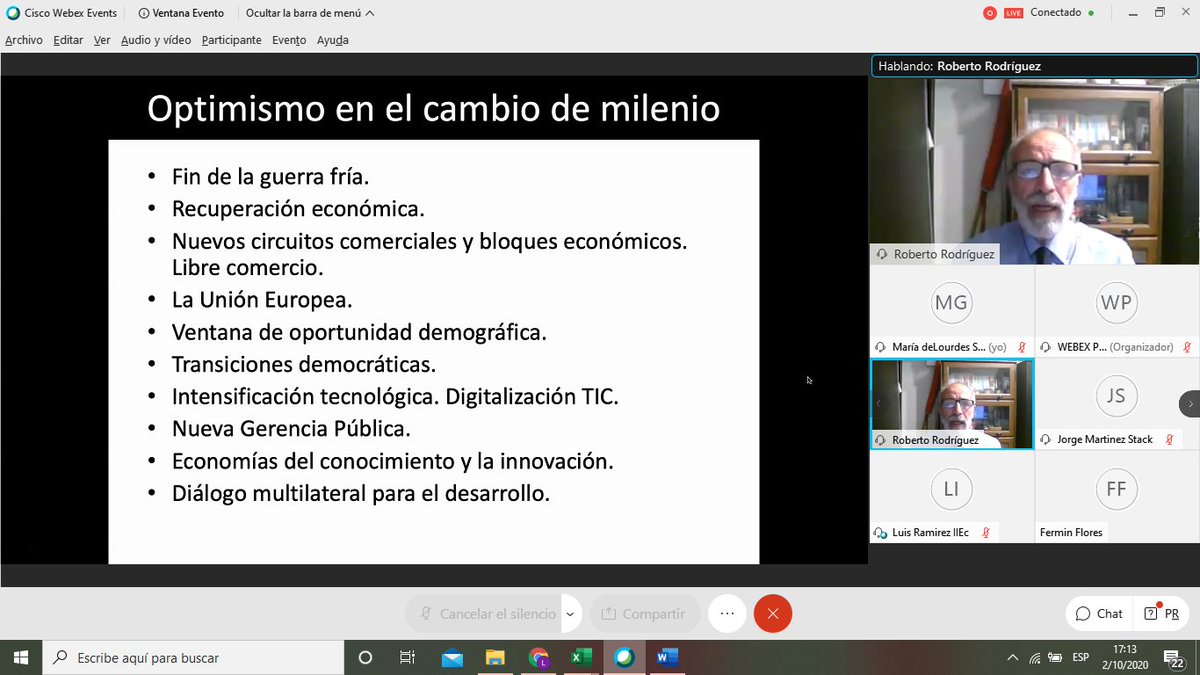Open the Evento menu
Viewport: 1200px width, 675px height.
tap(289, 40)
